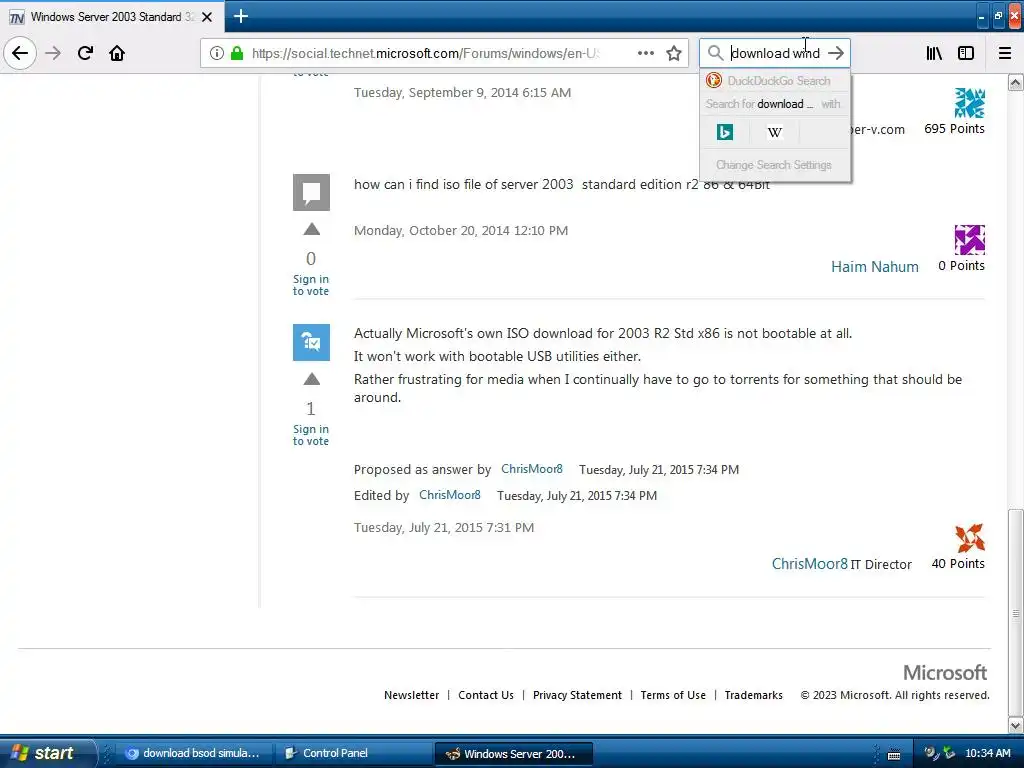Click ChrisMoor8 in Edited by line
The image size is (1024, 768).
click(450, 495)
